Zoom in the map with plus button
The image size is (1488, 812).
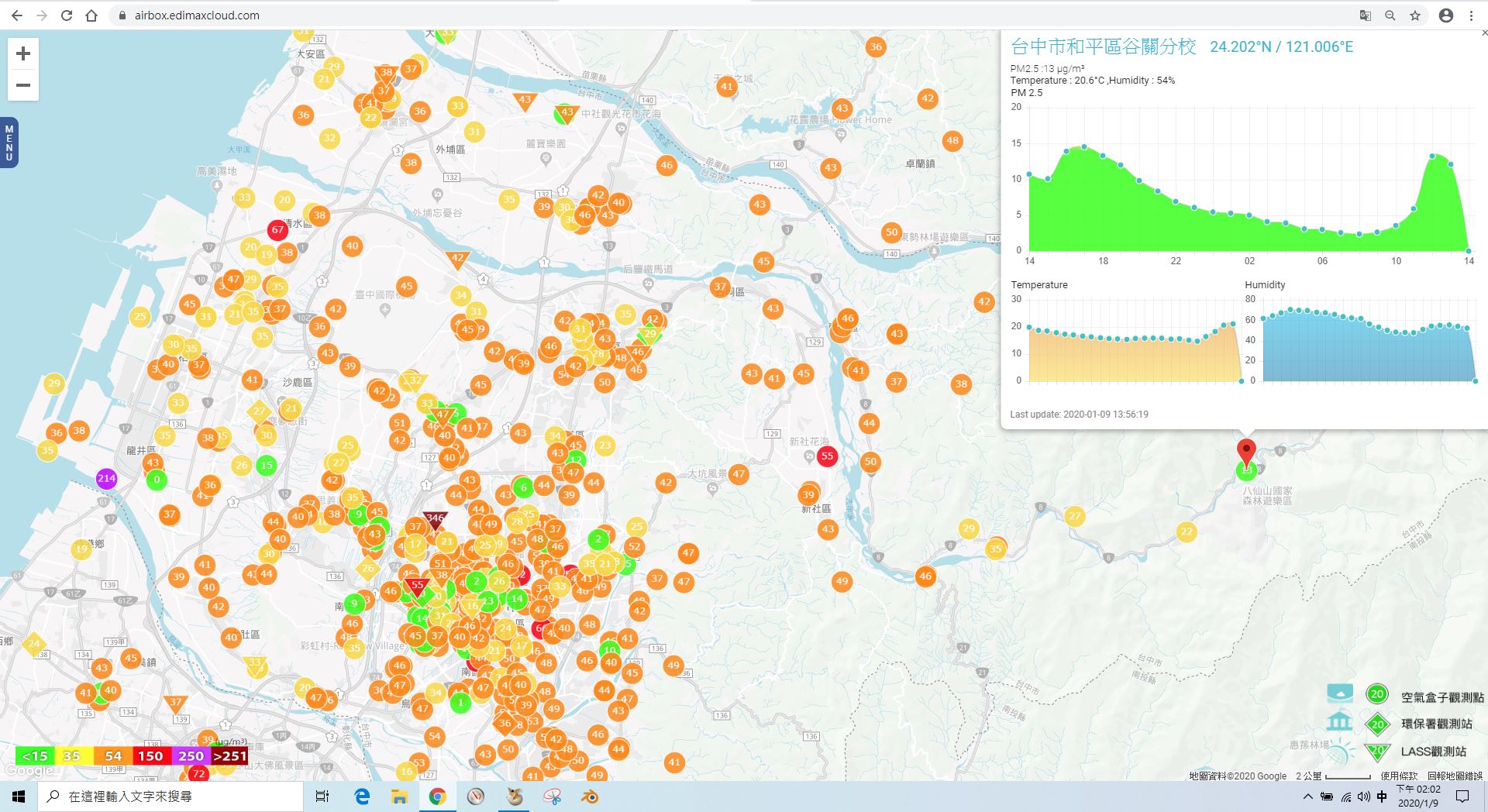[23, 53]
